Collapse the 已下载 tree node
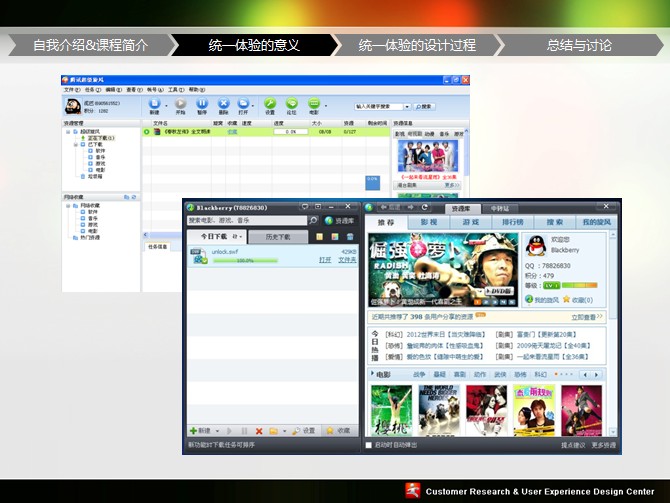 pos(76,144)
